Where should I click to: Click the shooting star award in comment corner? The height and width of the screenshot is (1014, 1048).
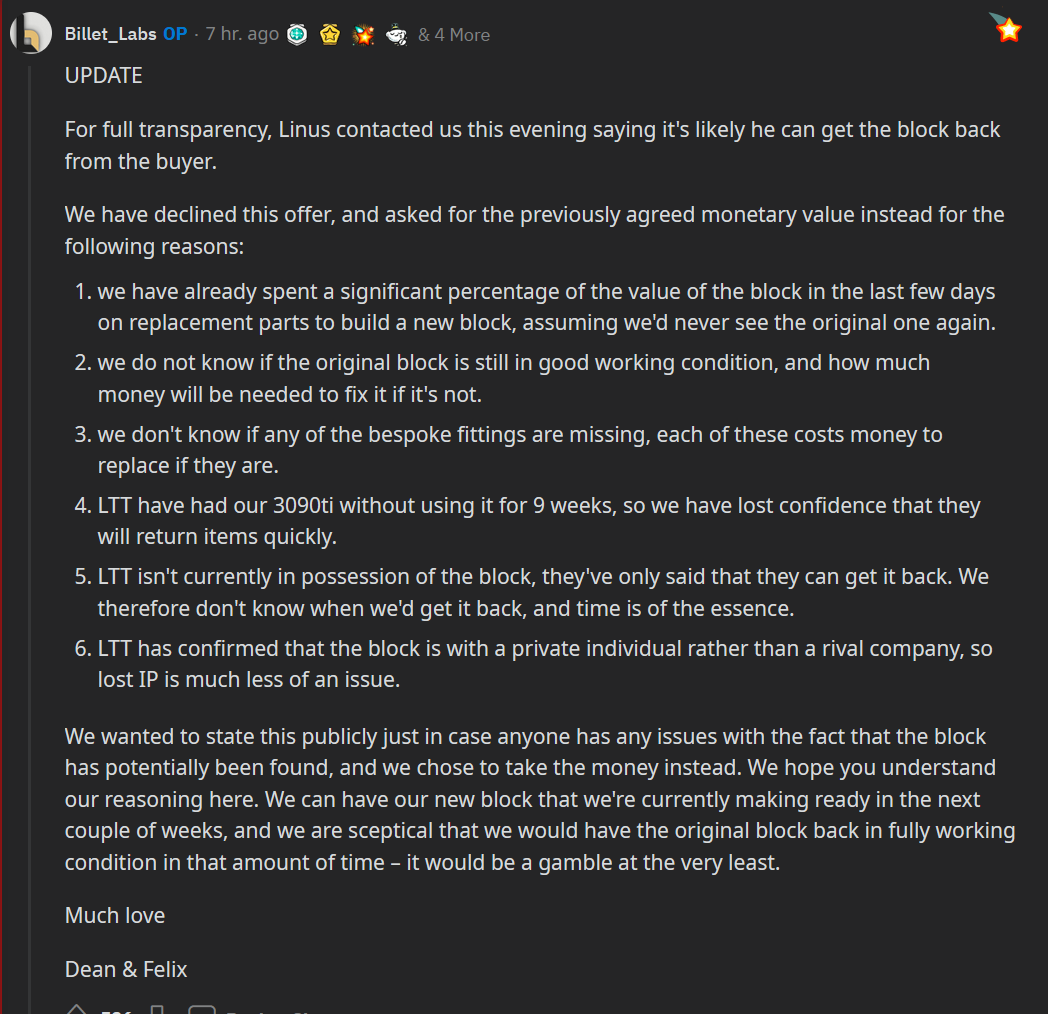[x=1007, y=28]
